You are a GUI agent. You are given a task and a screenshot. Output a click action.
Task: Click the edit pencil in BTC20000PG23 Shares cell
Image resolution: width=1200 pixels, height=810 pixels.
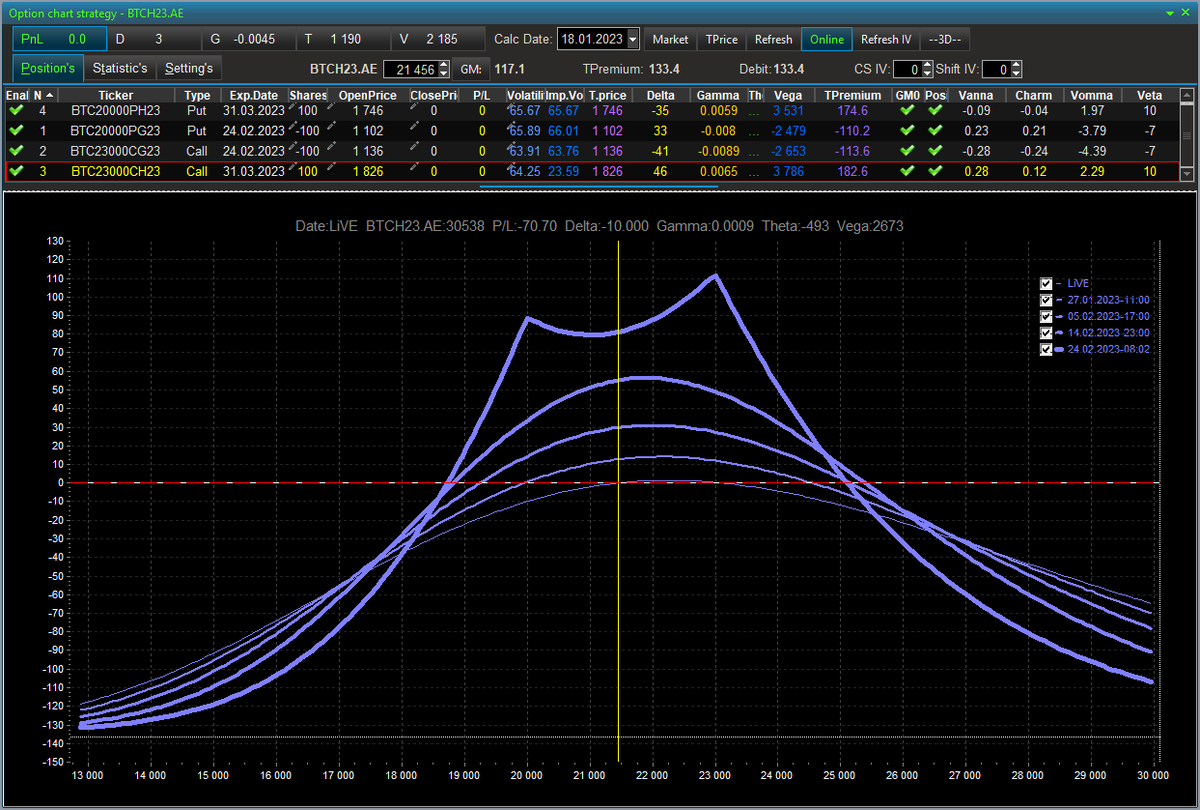pyautogui.click(x=294, y=125)
